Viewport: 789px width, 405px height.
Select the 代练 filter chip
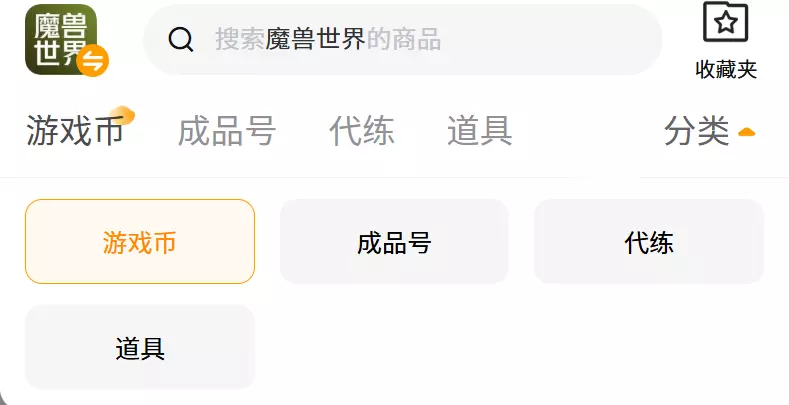click(649, 242)
